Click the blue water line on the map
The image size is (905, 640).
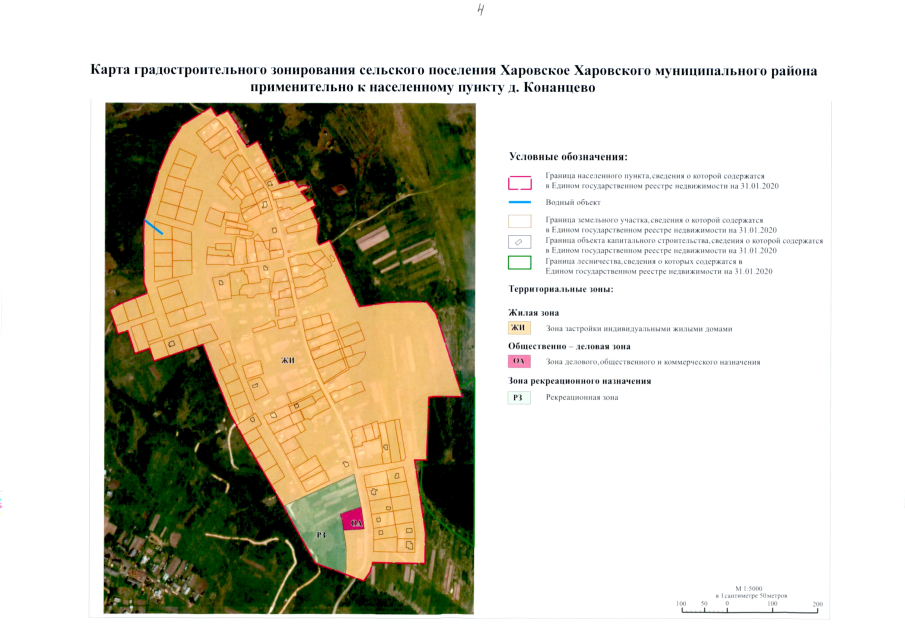click(x=154, y=227)
